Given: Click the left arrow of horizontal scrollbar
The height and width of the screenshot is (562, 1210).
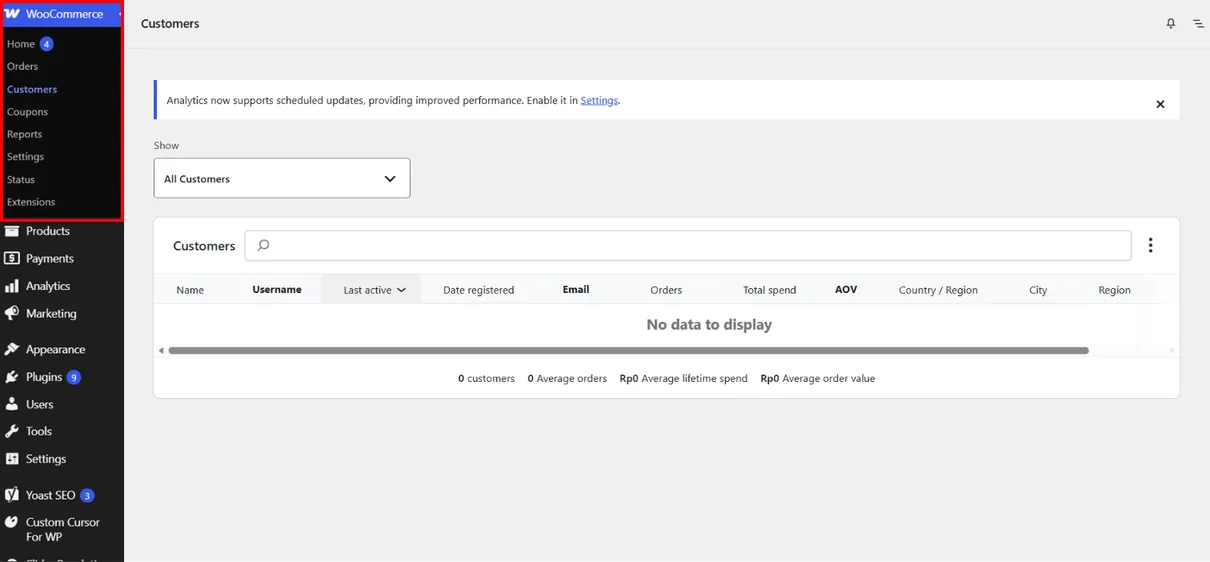Looking at the screenshot, I should point(161,351).
